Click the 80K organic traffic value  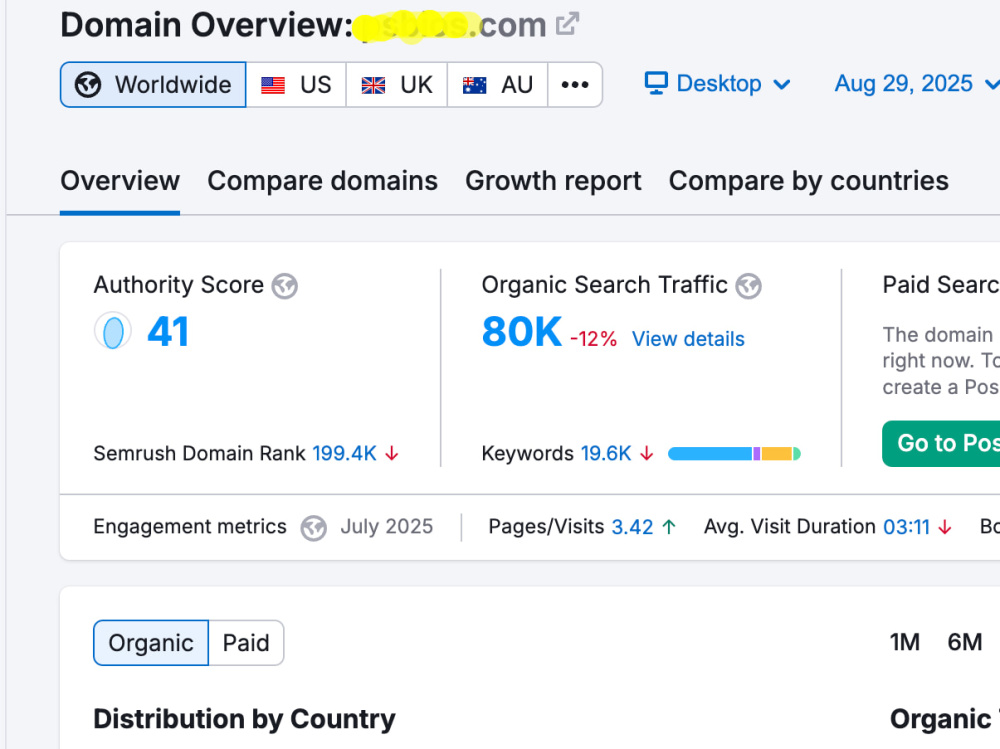(x=522, y=332)
